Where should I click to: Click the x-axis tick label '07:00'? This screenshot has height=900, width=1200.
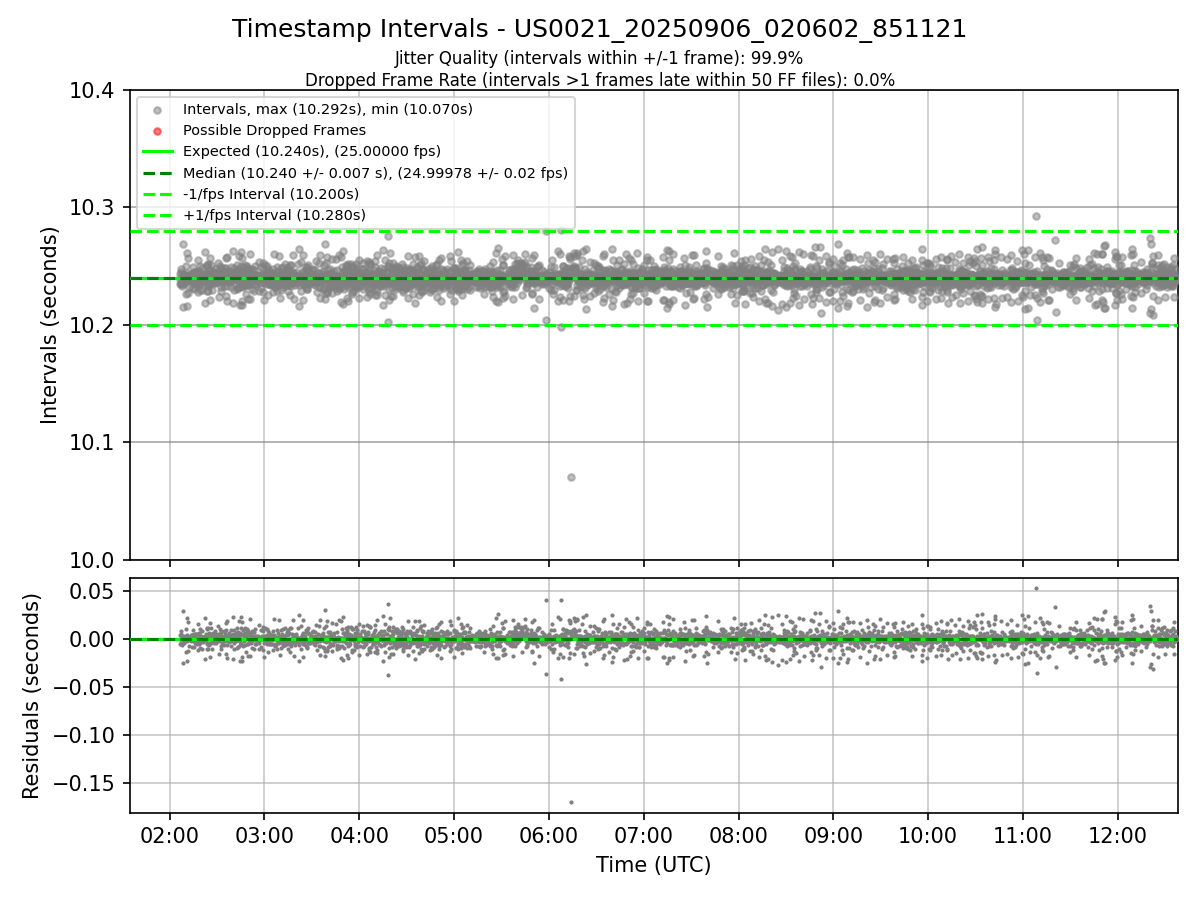coord(643,835)
